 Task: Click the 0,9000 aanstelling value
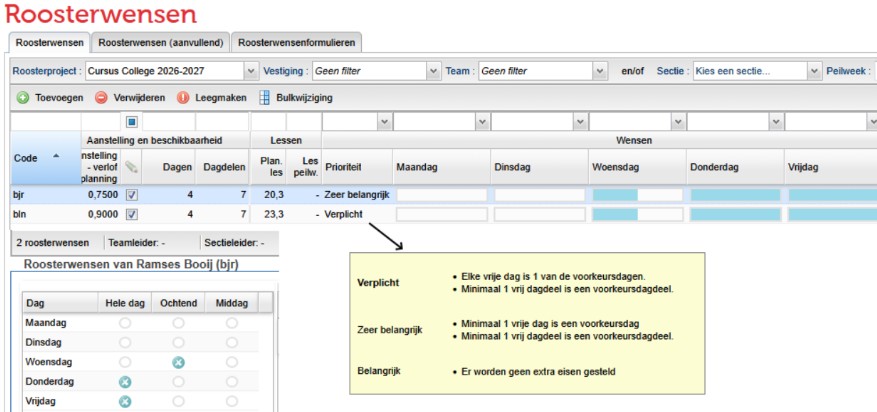[102, 214]
